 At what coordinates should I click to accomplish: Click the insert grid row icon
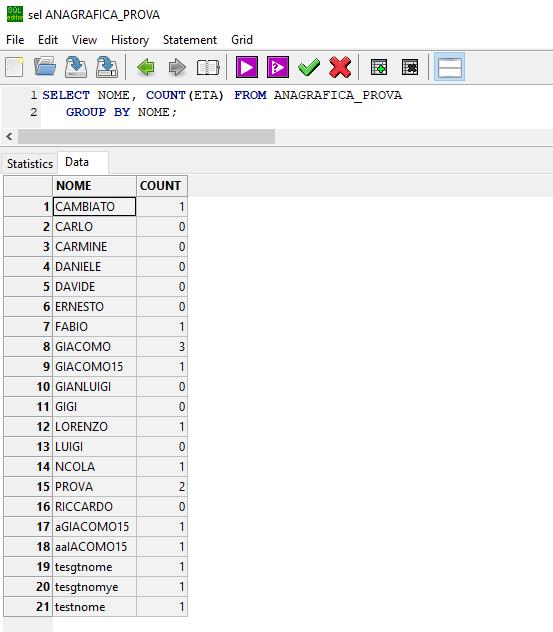pyautogui.click(x=379, y=67)
